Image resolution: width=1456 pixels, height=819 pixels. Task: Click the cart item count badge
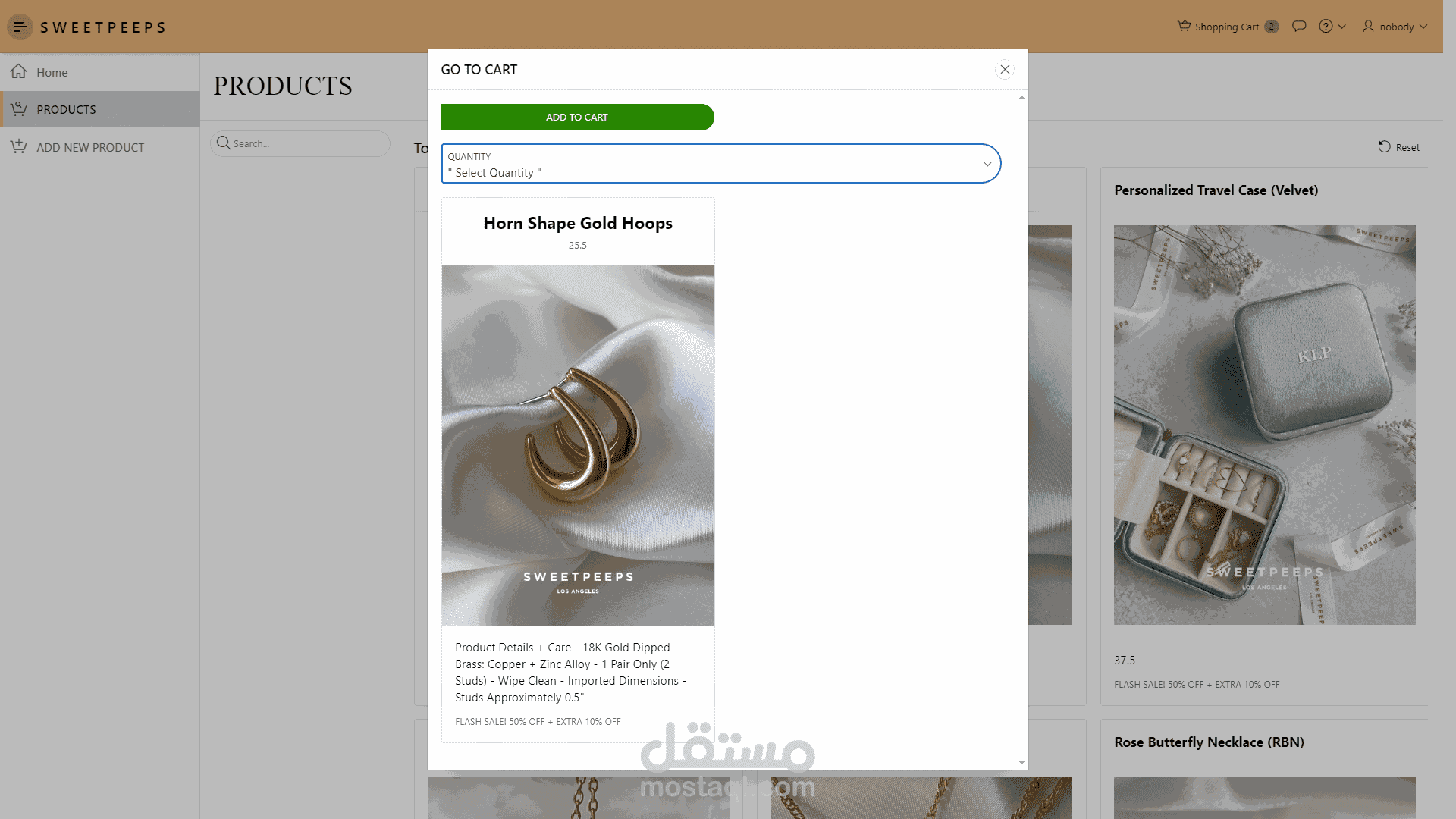click(x=1272, y=27)
